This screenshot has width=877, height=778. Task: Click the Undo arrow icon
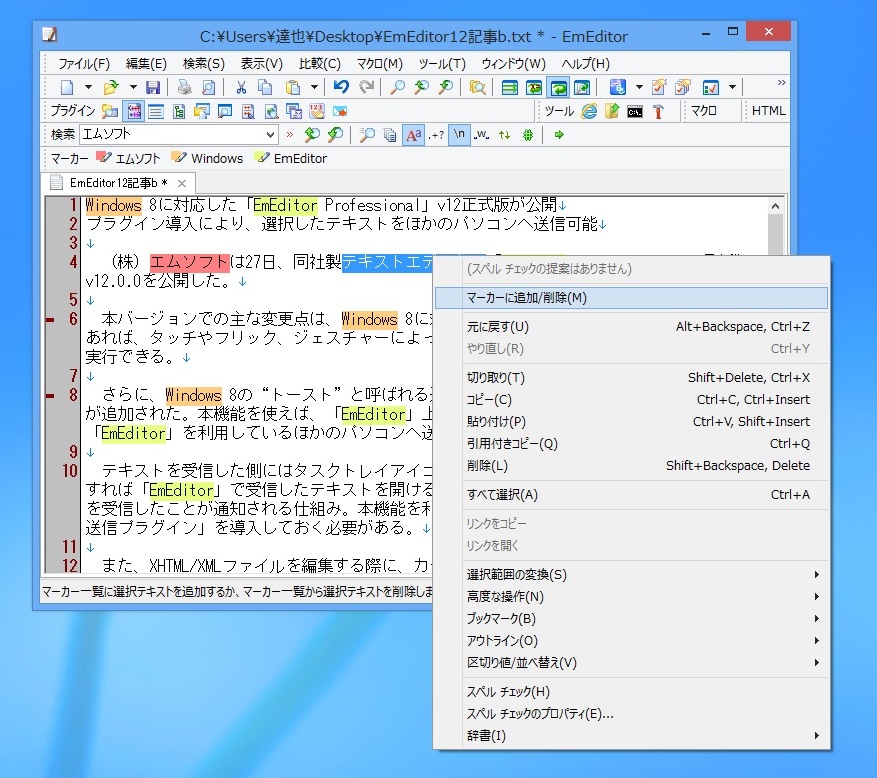[x=341, y=87]
